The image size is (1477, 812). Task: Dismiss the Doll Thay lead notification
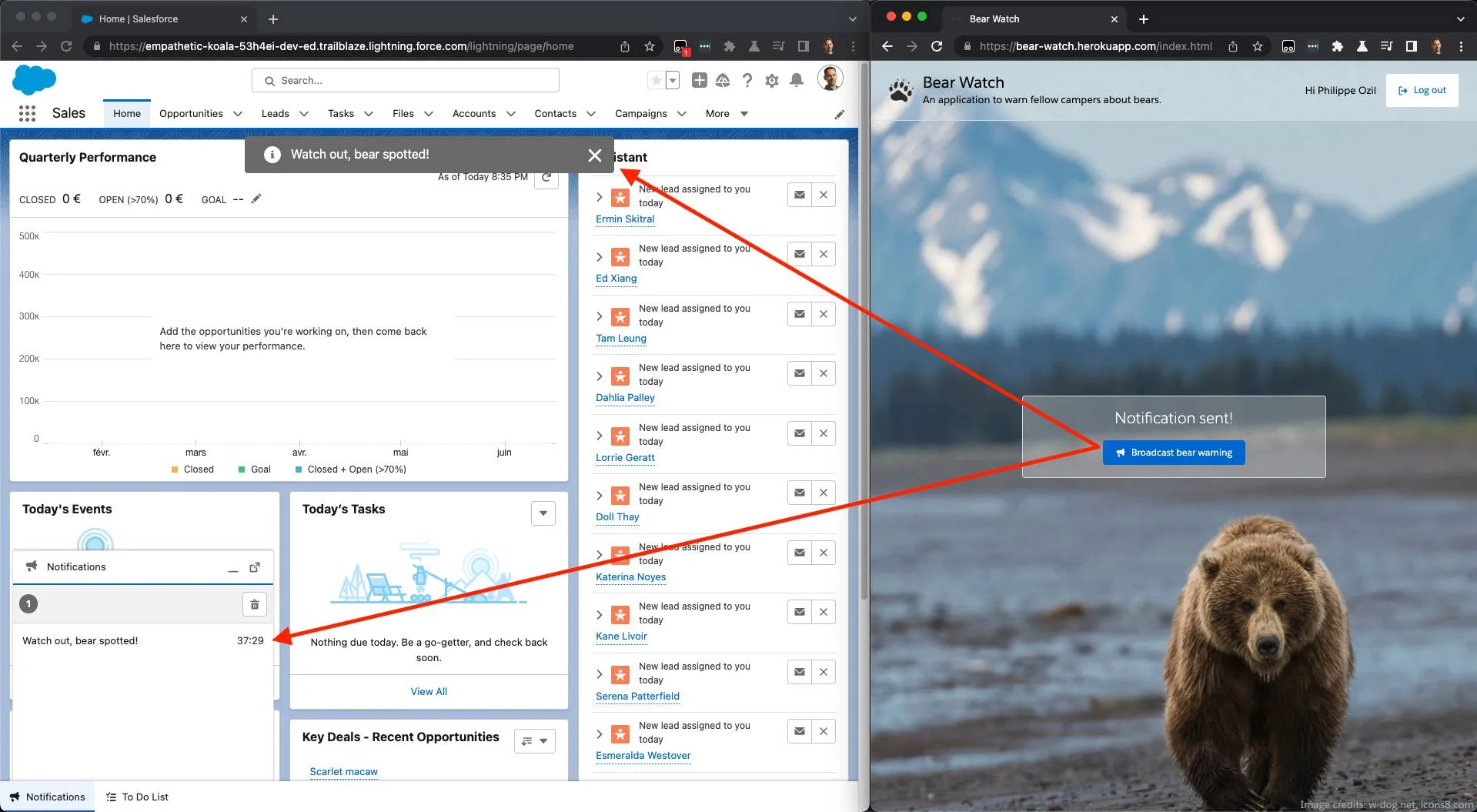tap(824, 493)
